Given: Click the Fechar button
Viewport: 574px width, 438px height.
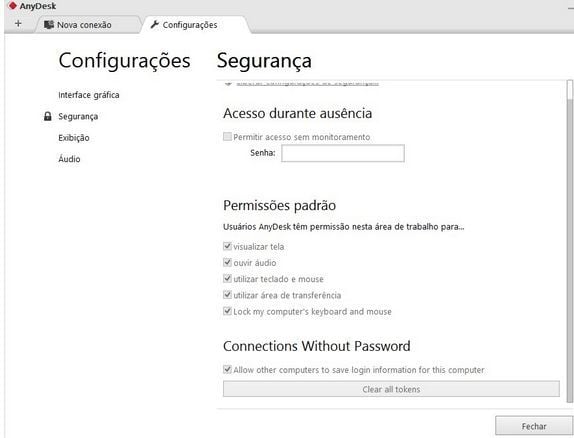Looking at the screenshot, I should click(534, 426).
